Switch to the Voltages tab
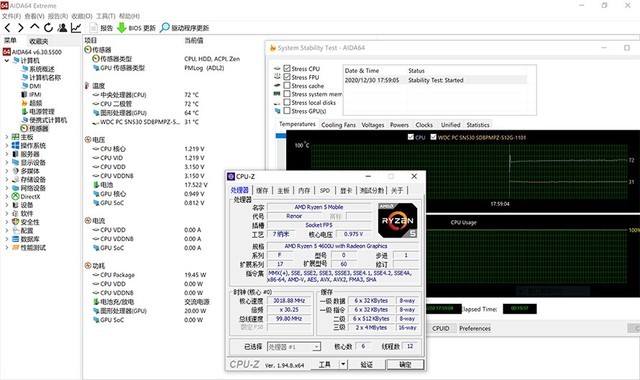 [373, 125]
